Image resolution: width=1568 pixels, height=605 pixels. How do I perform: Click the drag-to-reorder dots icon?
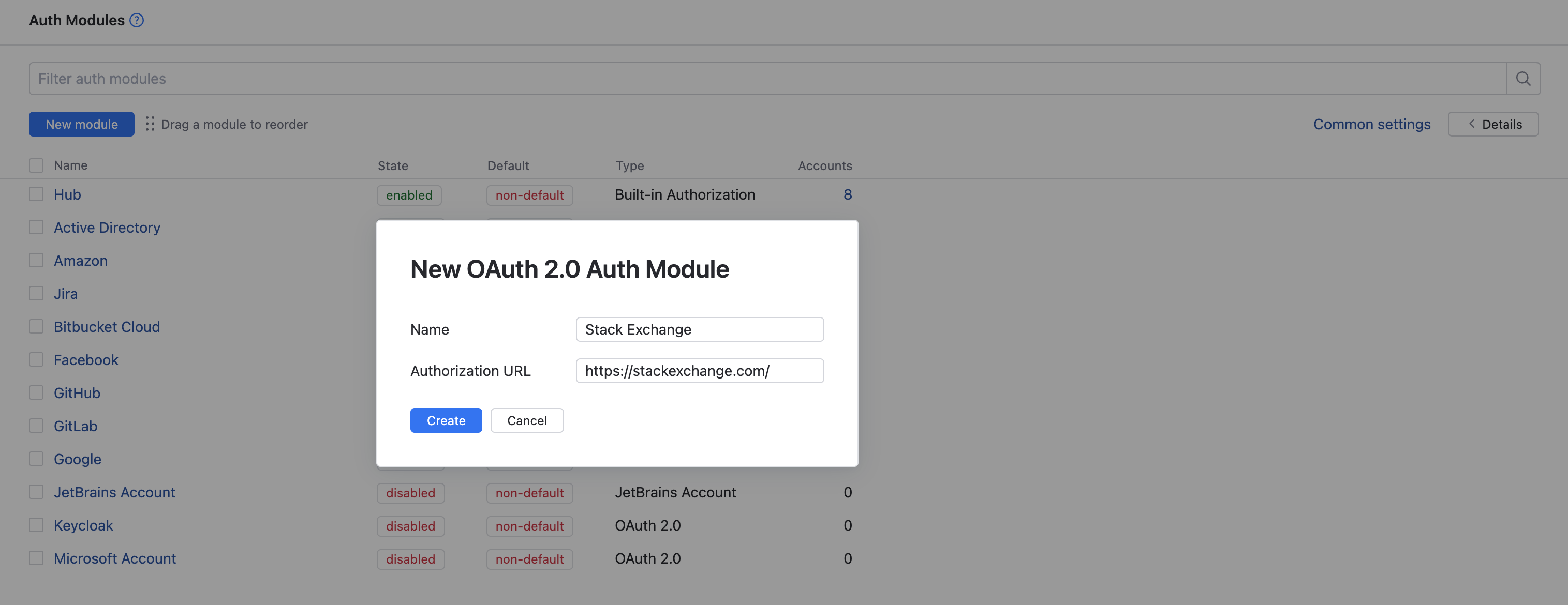coord(150,124)
